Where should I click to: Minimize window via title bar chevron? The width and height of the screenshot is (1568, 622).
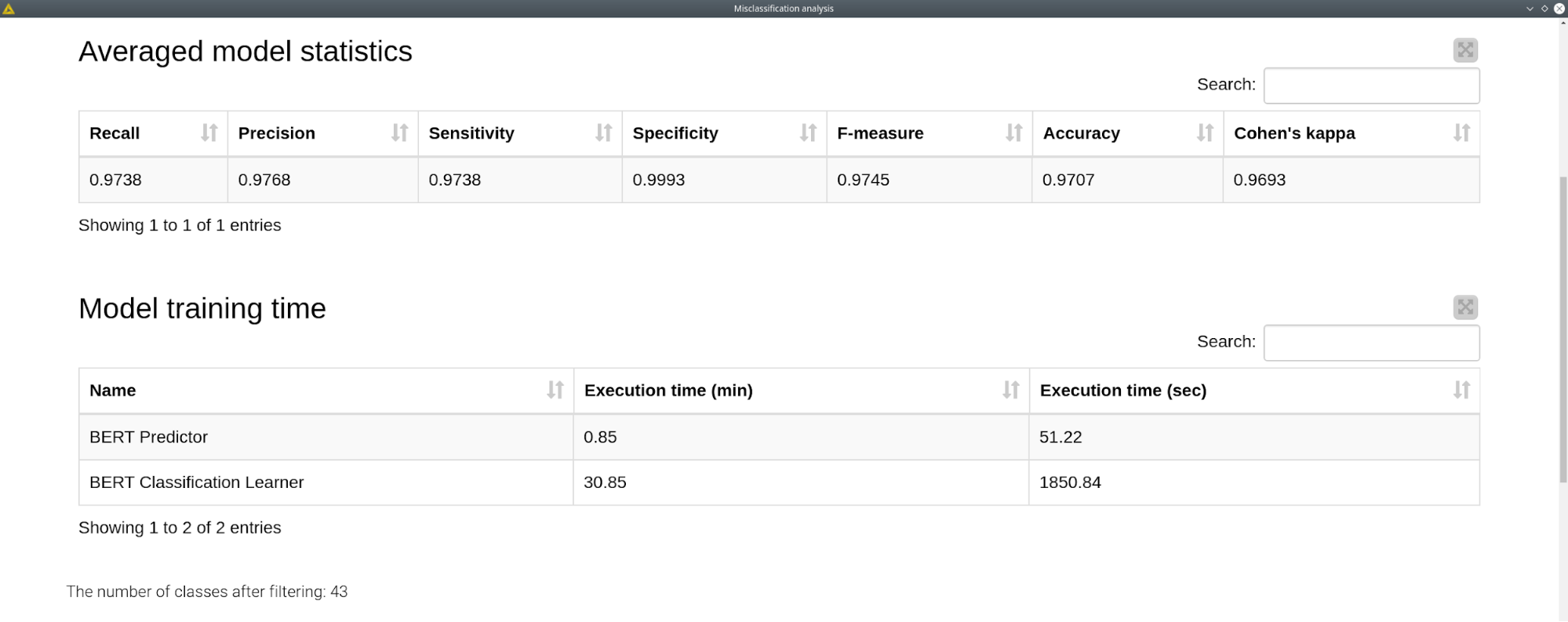[x=1530, y=9]
